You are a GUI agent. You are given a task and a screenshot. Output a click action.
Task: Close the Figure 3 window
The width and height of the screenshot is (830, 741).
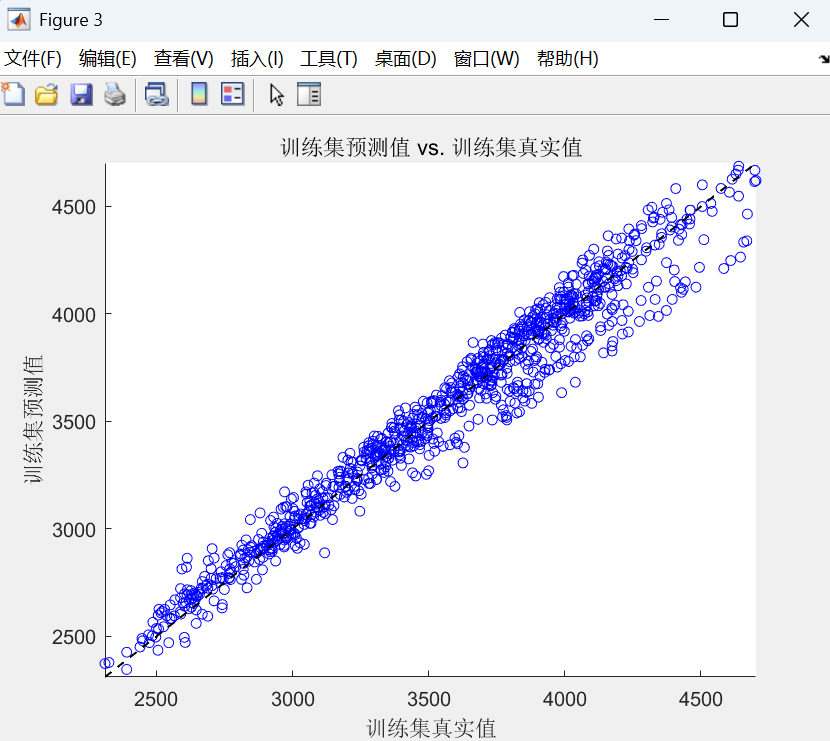[x=801, y=20]
